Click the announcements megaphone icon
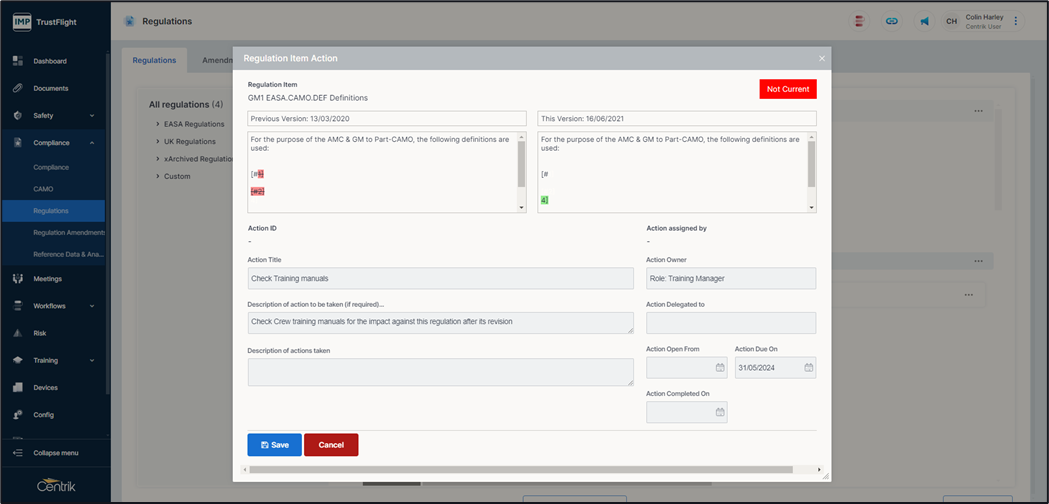This screenshot has width=1049, height=504. coord(924,21)
